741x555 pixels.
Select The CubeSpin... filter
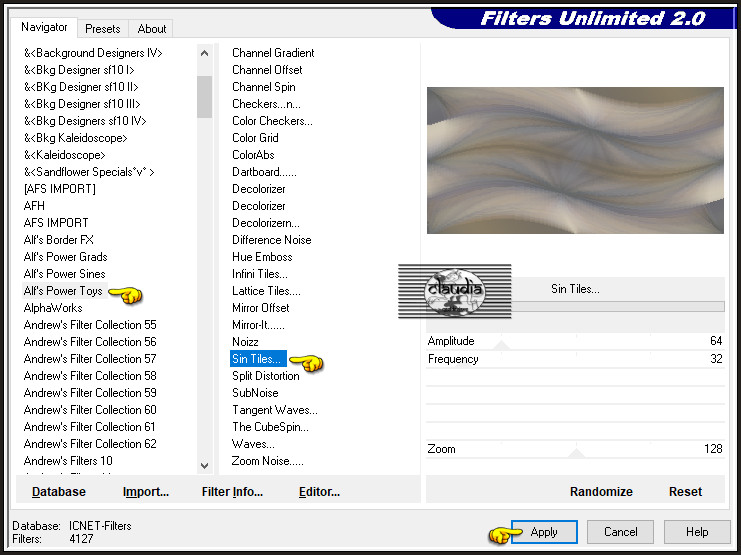[x=270, y=427]
